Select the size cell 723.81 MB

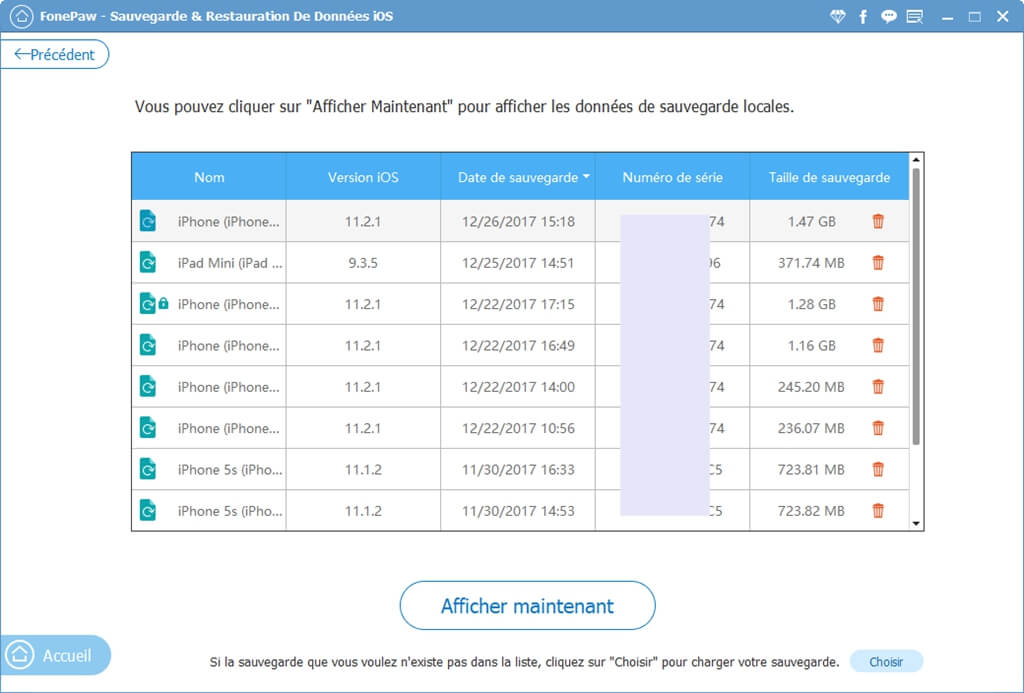point(811,469)
